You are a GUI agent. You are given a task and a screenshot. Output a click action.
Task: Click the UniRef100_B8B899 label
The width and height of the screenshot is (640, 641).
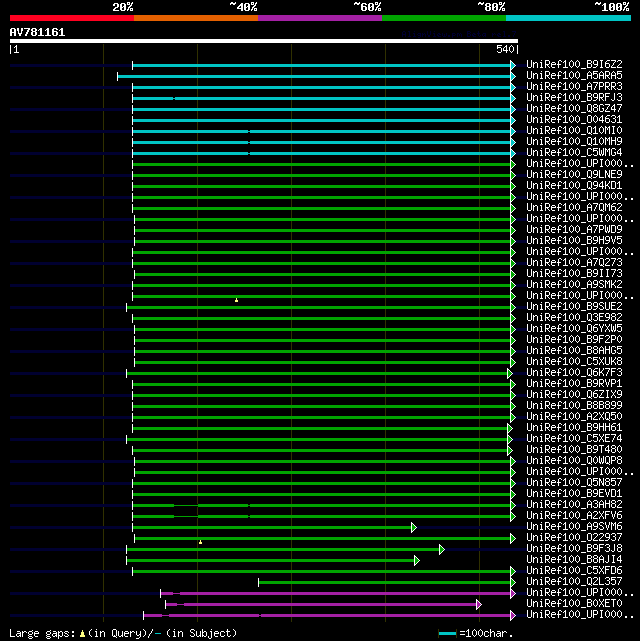(x=574, y=406)
